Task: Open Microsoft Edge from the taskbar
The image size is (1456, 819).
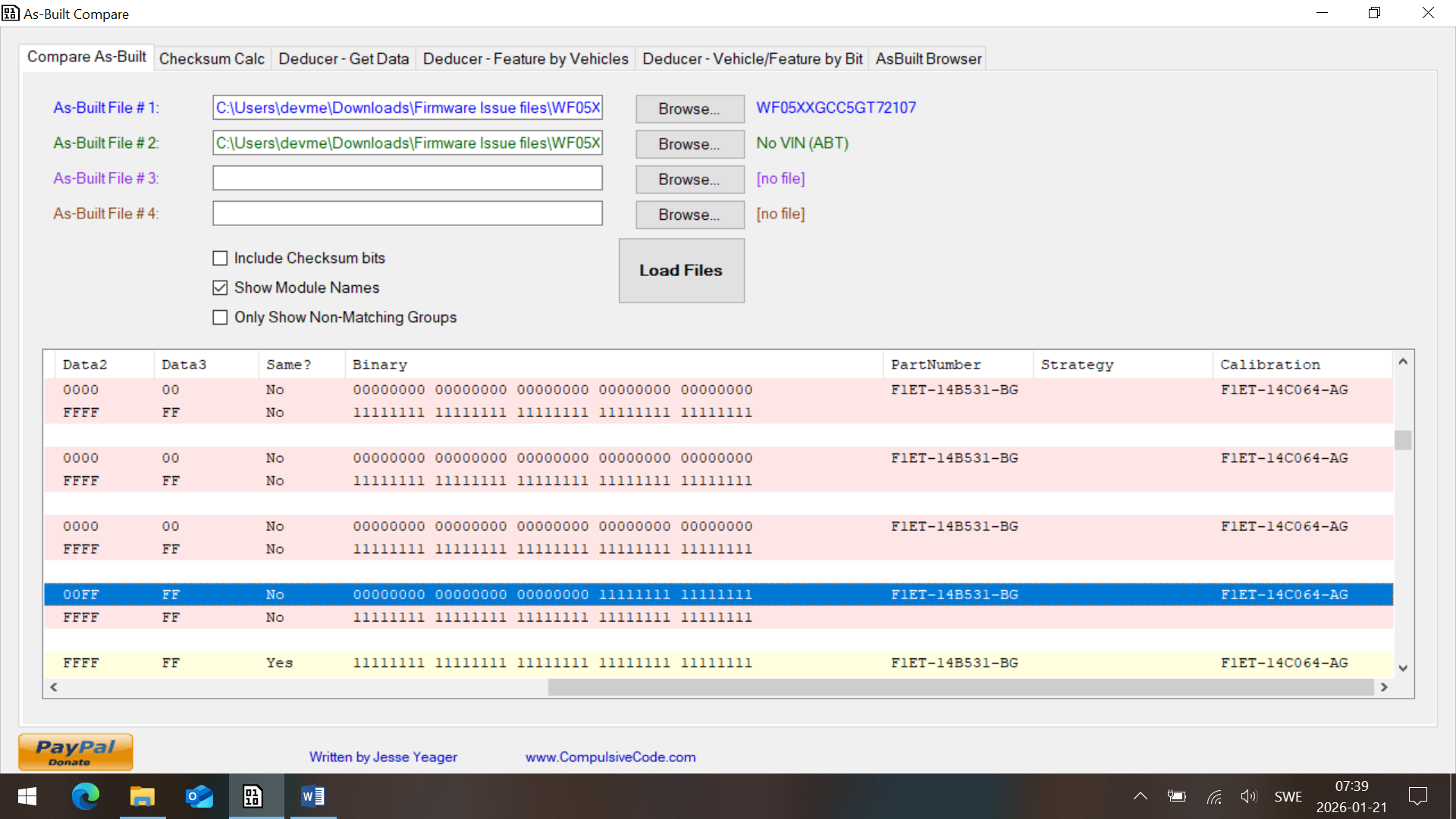Action: (85, 796)
